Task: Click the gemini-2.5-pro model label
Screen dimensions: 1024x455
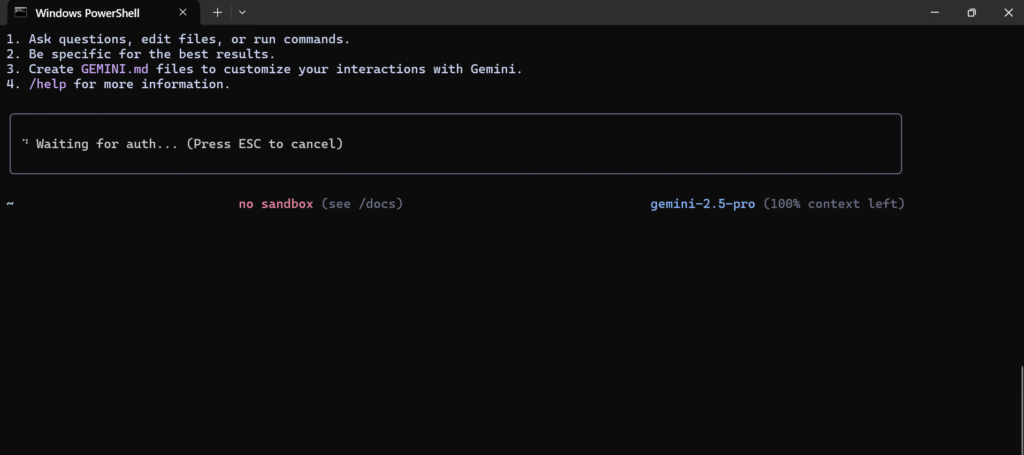Action: click(703, 204)
